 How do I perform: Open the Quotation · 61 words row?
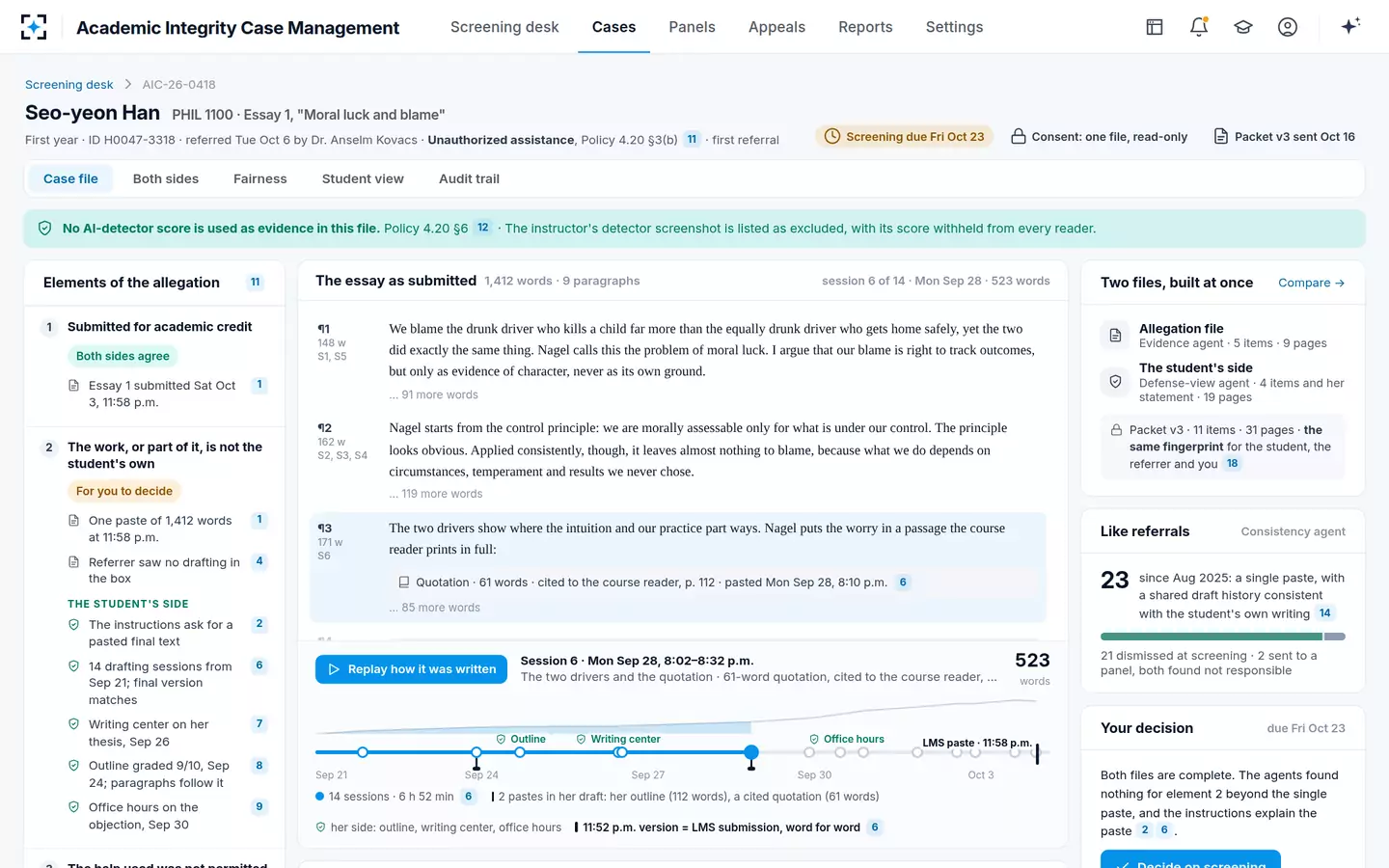(714, 583)
